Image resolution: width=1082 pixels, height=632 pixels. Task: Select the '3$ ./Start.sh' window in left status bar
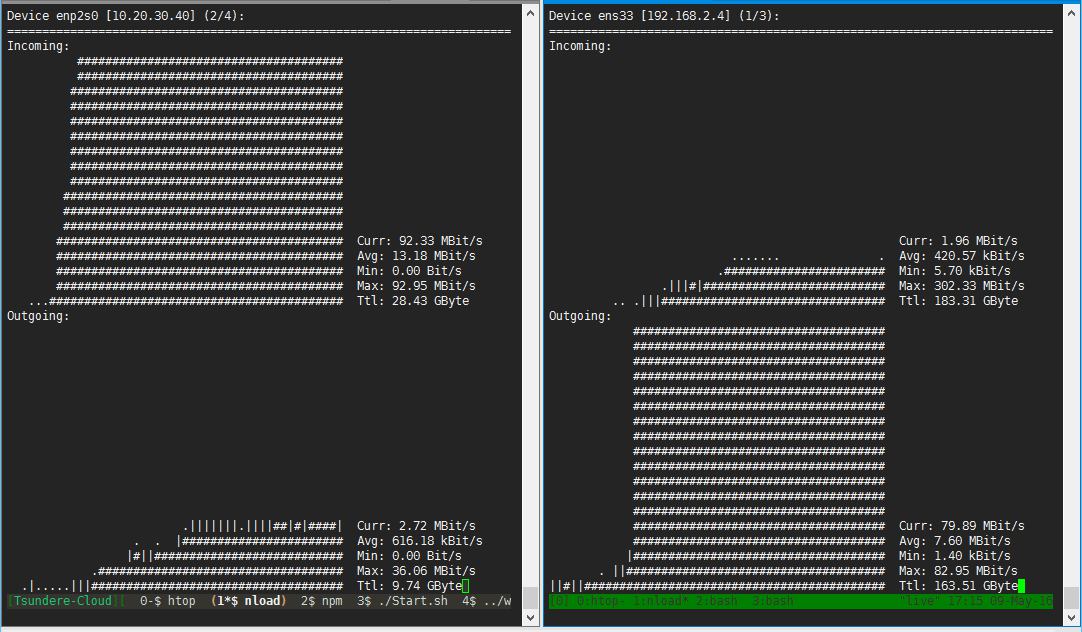pyautogui.click(x=402, y=601)
